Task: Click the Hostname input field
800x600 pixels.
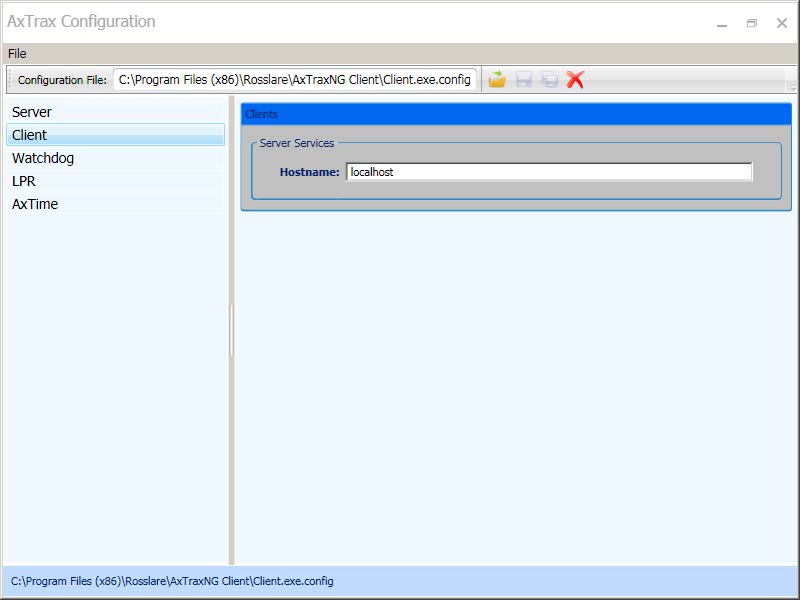Action: 549,172
